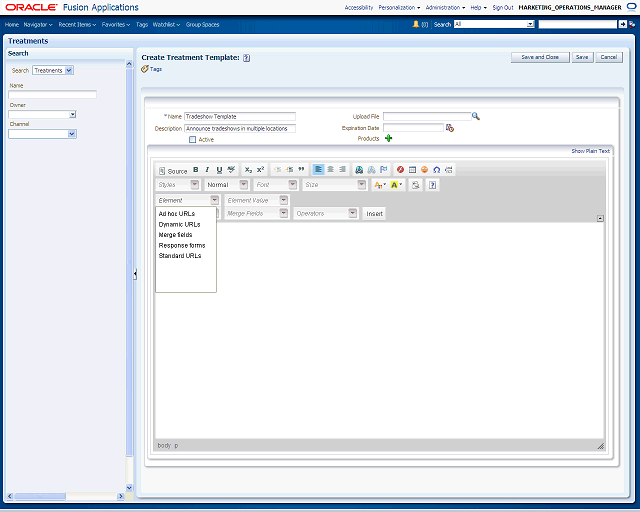Select Merge fields option
The image size is (640, 512).
click(x=176, y=235)
